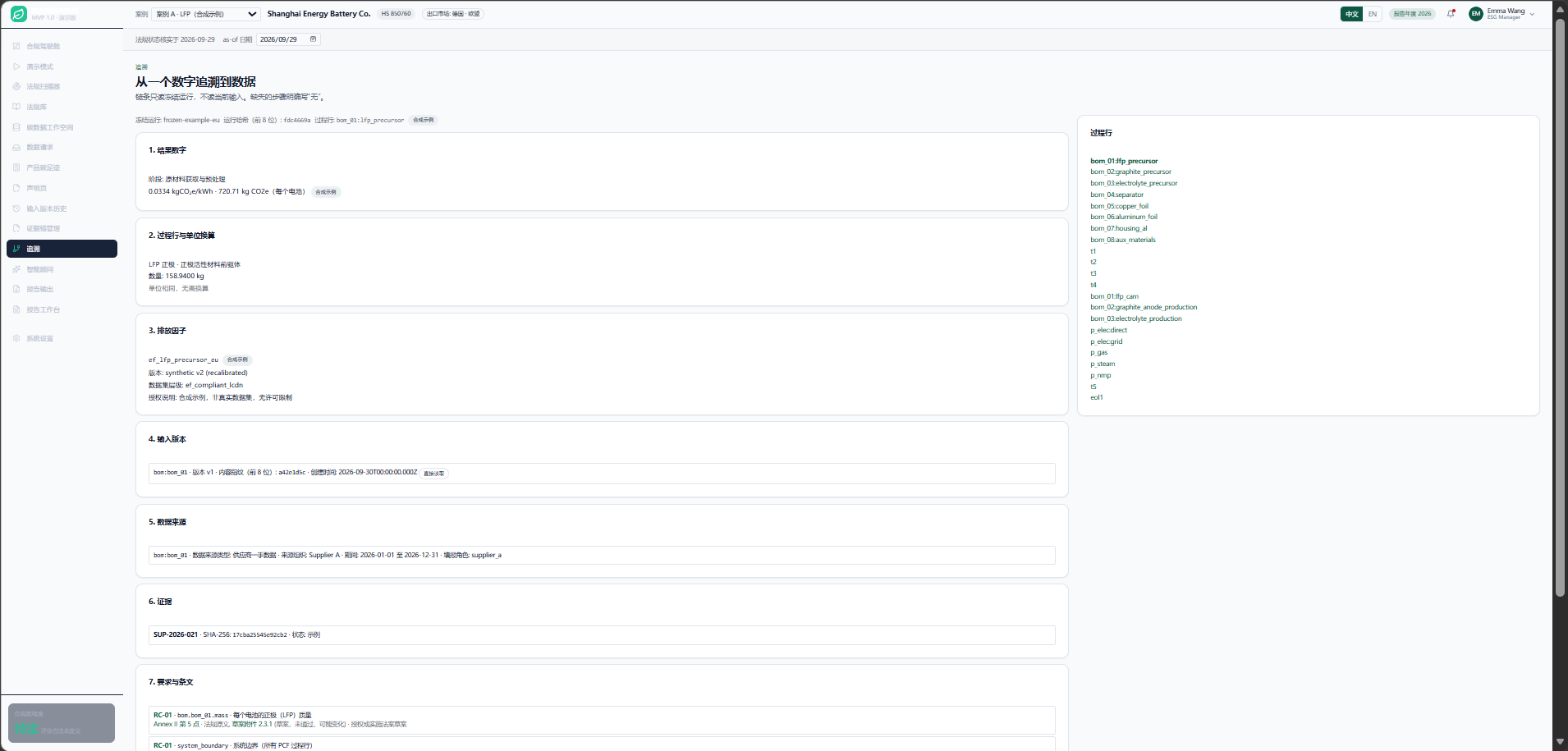This screenshot has width=1568, height=751.
Task: Click the 演示模式 play icon
Action: [x=16, y=66]
